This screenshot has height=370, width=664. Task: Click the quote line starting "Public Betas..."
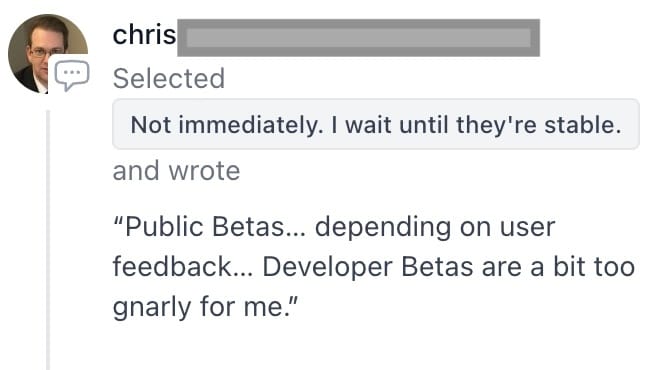point(334,227)
